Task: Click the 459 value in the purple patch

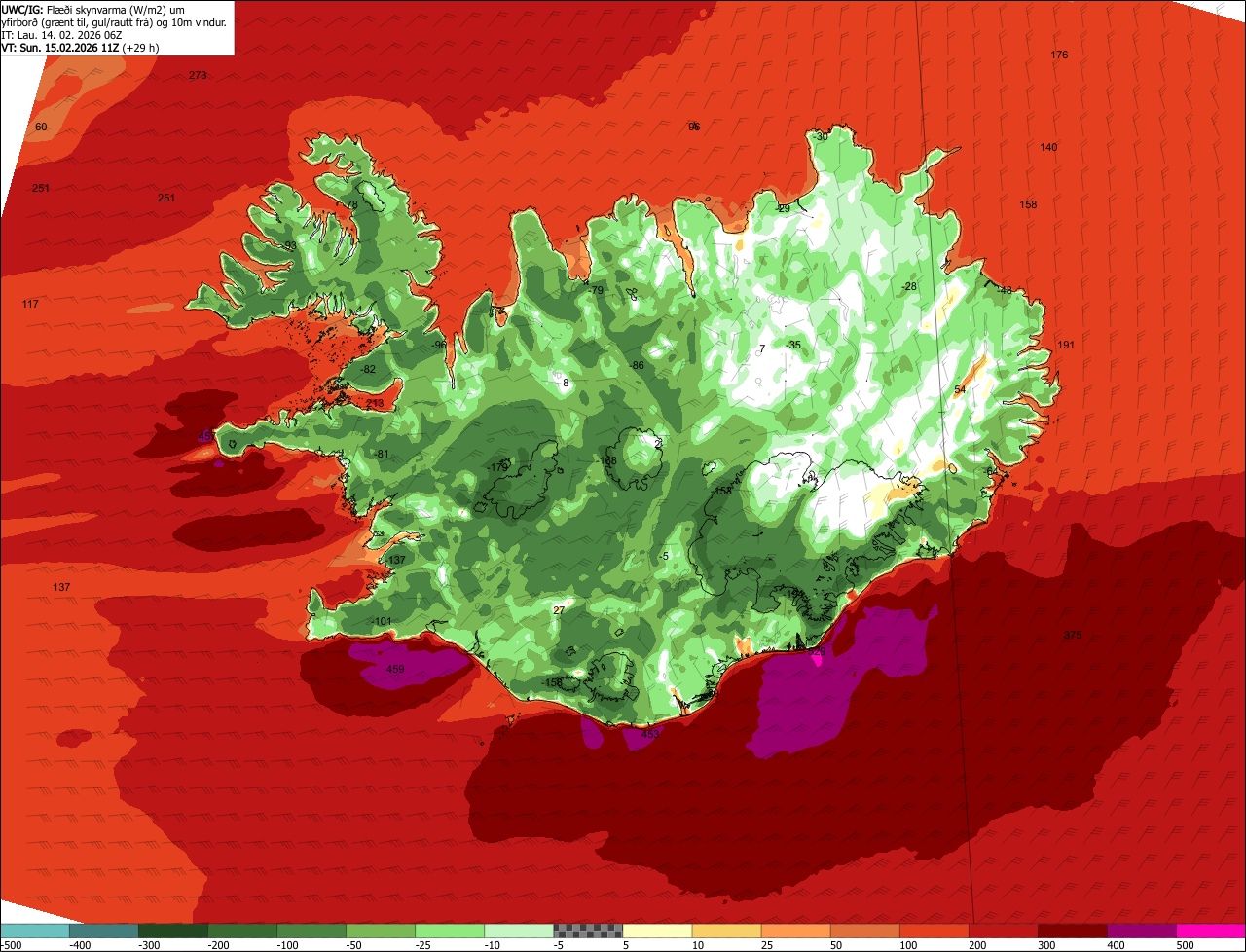Action: coord(395,669)
